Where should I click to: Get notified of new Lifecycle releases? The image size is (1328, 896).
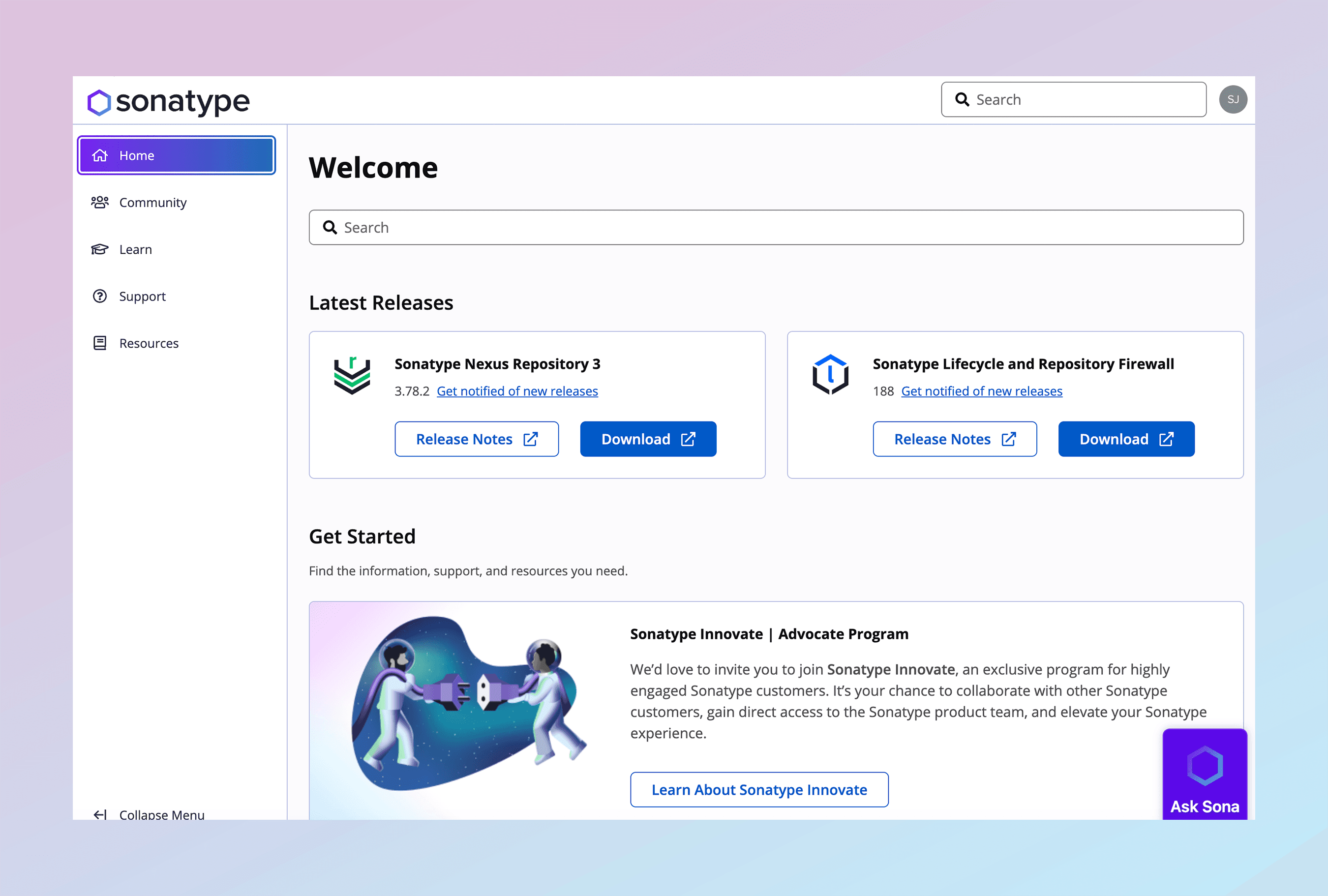click(x=982, y=391)
